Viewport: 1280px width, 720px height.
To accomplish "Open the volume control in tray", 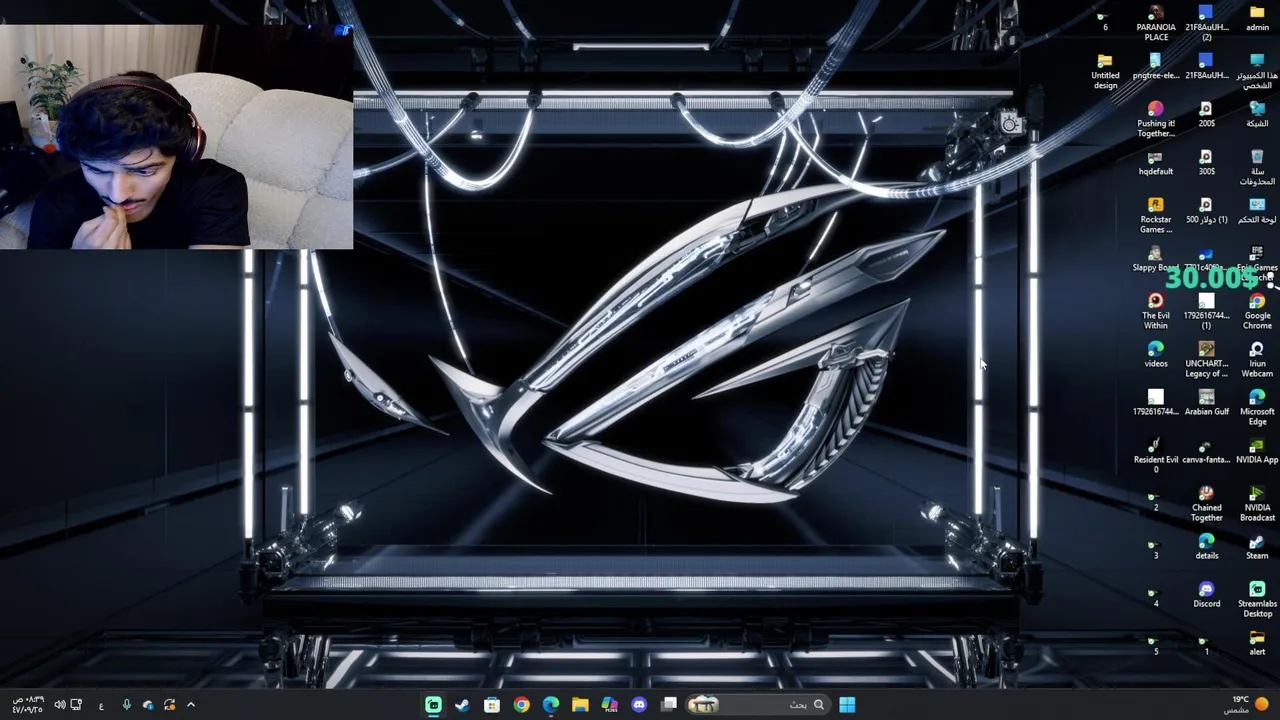I will point(60,705).
